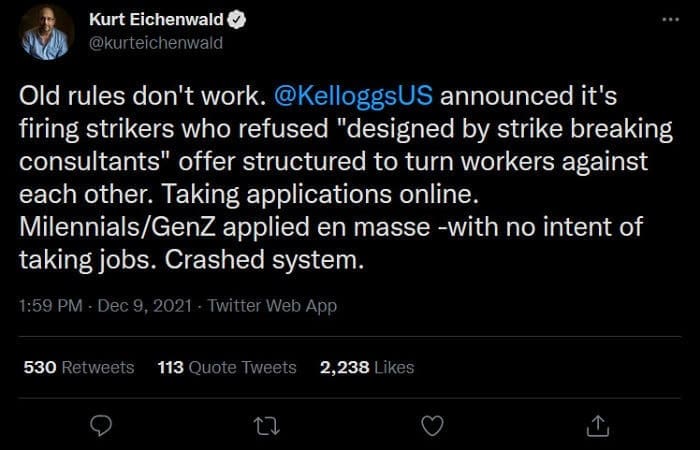Click the phrase 'Taking applications online.'

point(320,194)
